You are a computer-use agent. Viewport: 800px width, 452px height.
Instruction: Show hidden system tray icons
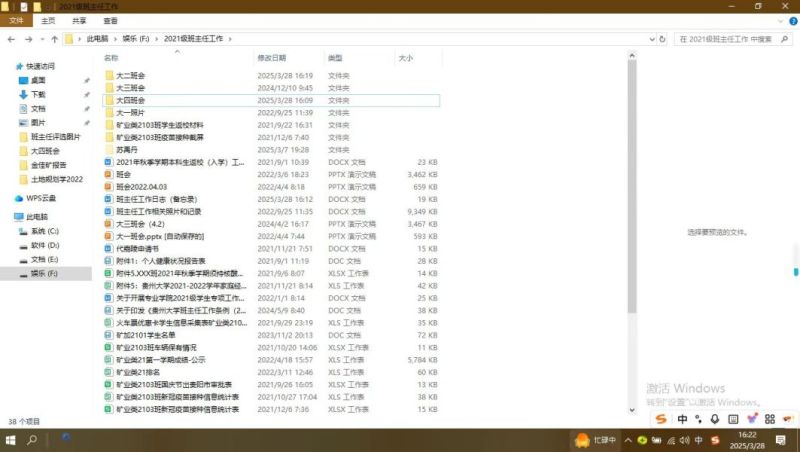(x=628, y=440)
